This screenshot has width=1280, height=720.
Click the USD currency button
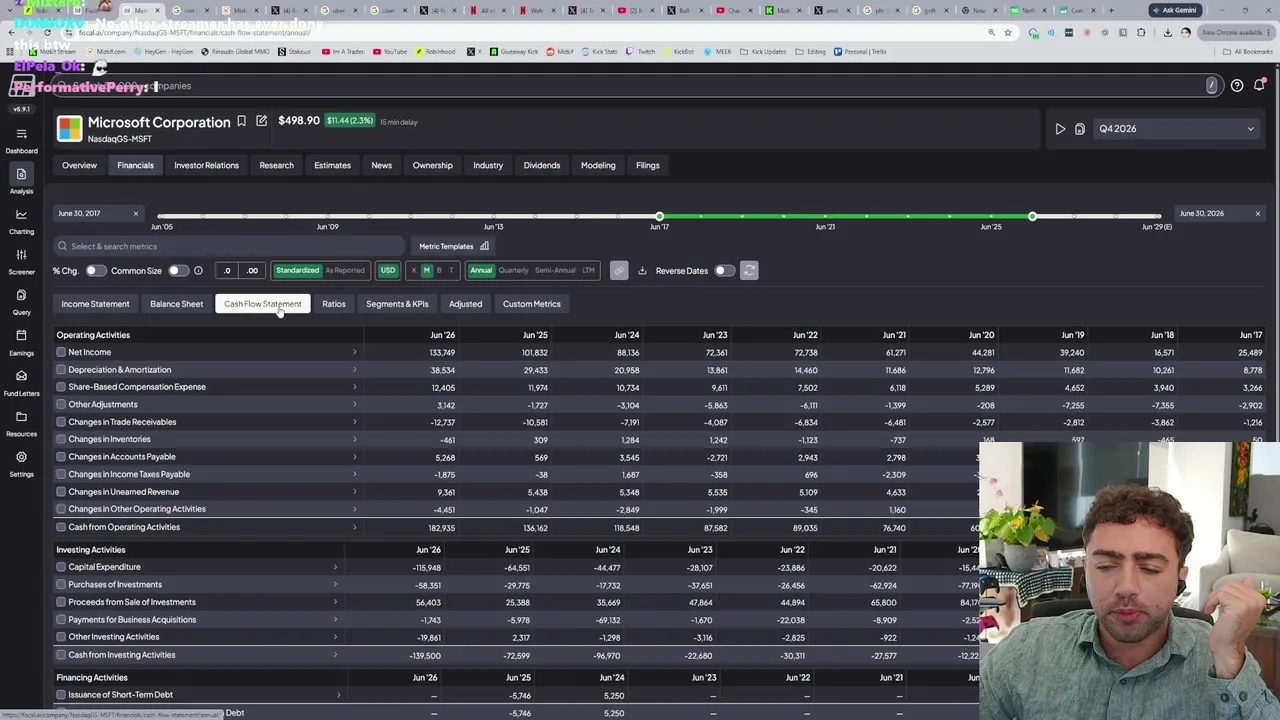[x=388, y=271]
